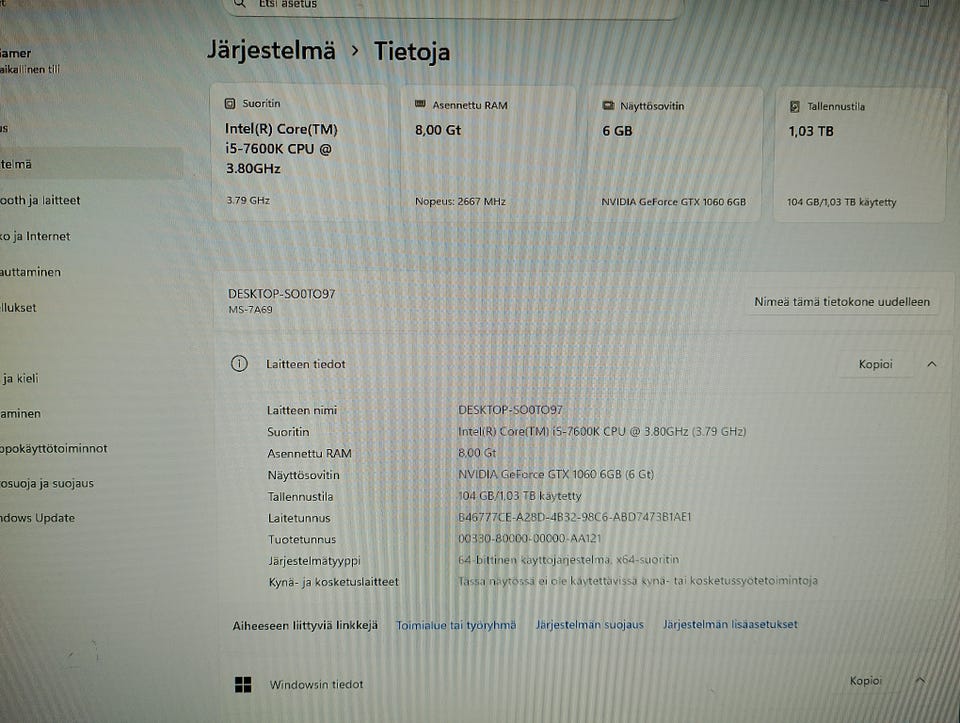Copy device info with Kopioi in Laitteen tiedot

(x=875, y=364)
